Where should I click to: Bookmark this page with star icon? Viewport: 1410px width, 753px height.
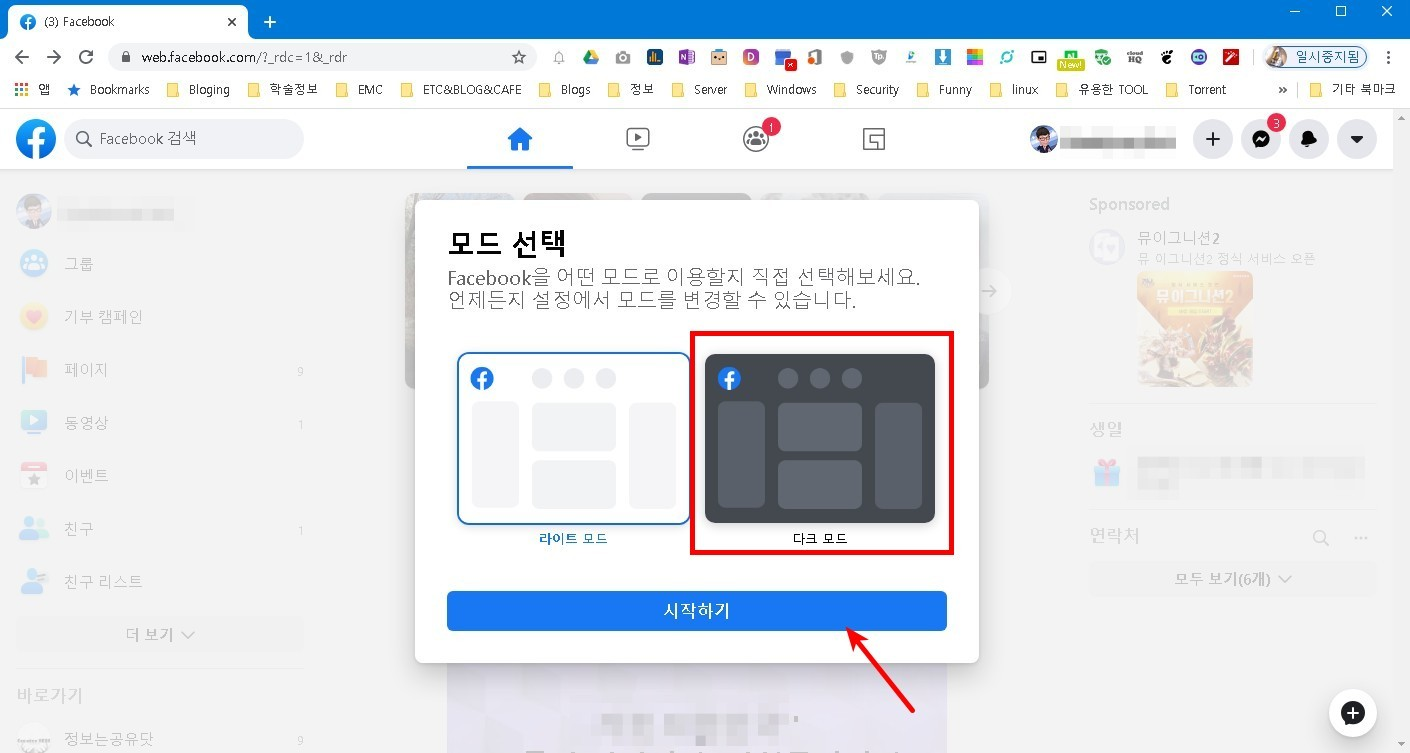[519, 57]
